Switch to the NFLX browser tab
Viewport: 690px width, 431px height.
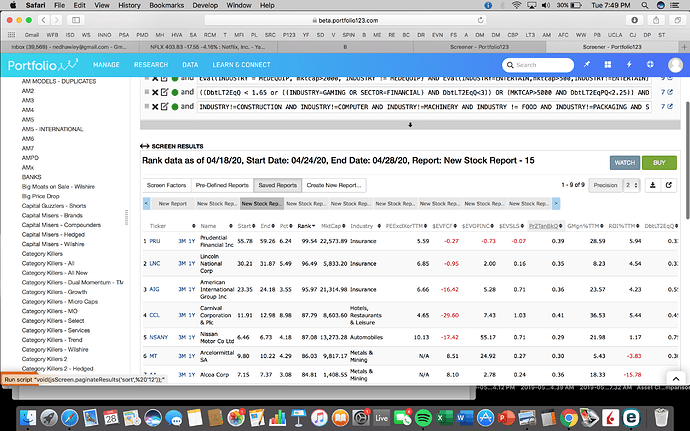[x=208, y=47]
